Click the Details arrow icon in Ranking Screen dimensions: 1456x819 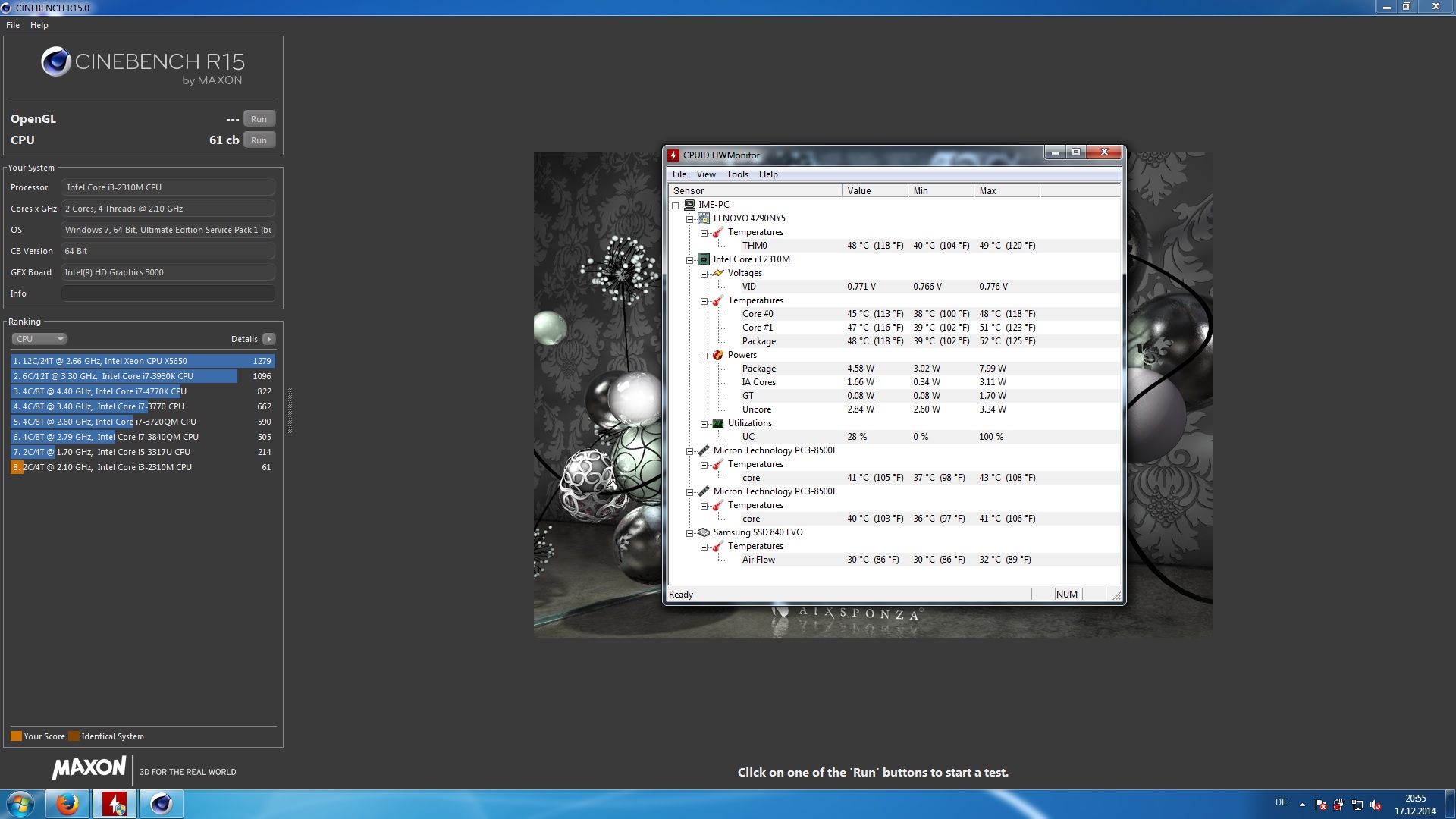(269, 339)
